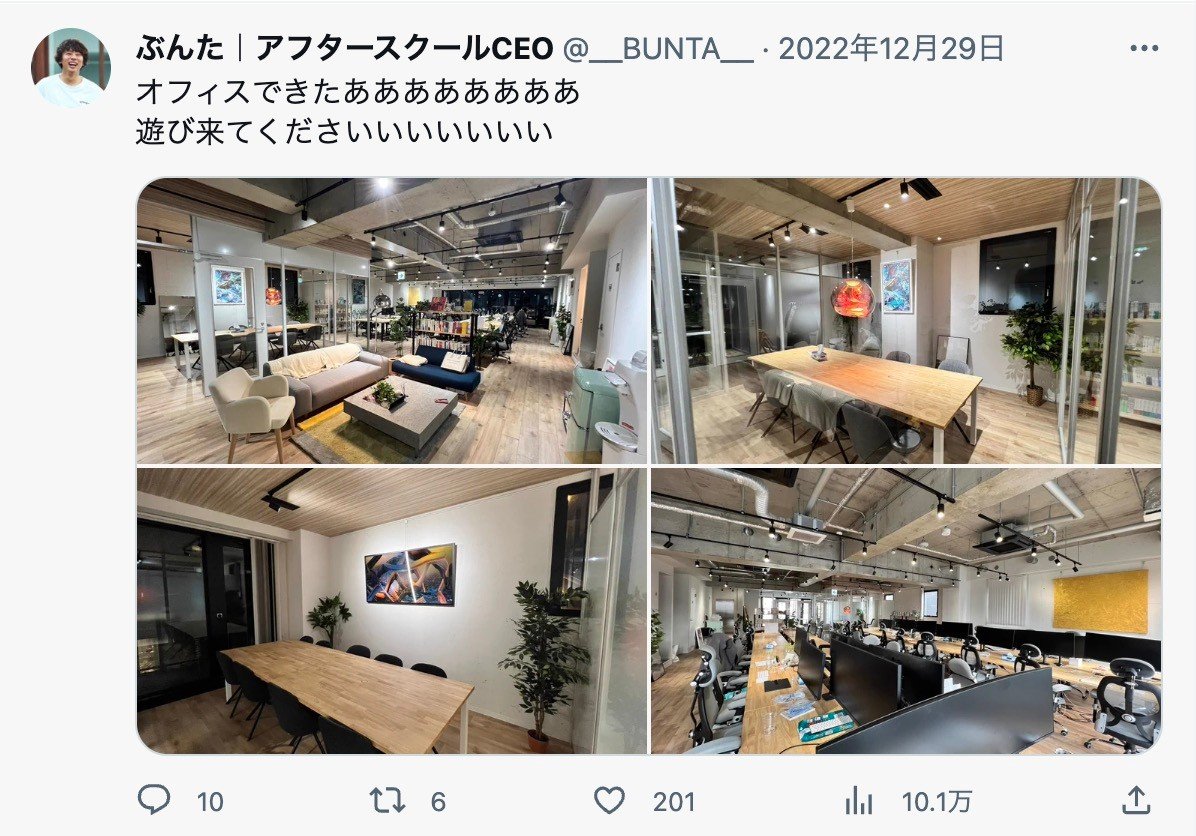Like the tweet with the heart icon

(x=609, y=801)
